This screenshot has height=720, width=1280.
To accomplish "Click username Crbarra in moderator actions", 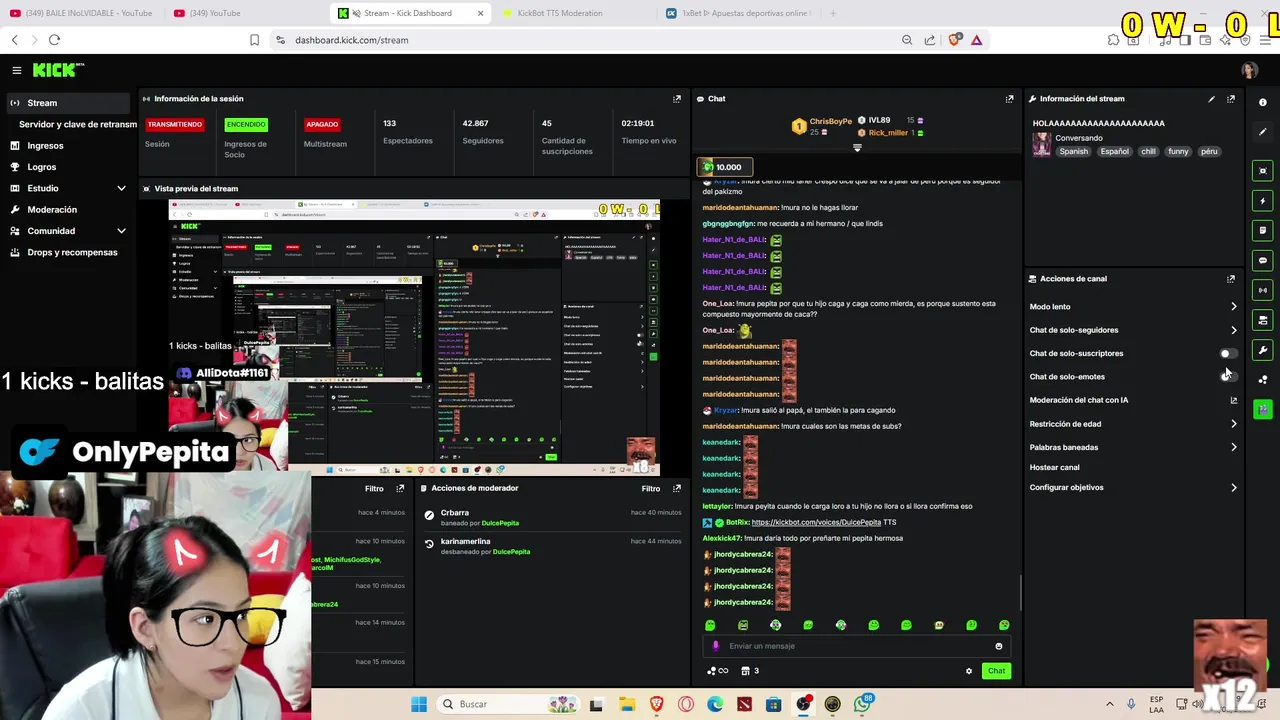I will [x=454, y=513].
